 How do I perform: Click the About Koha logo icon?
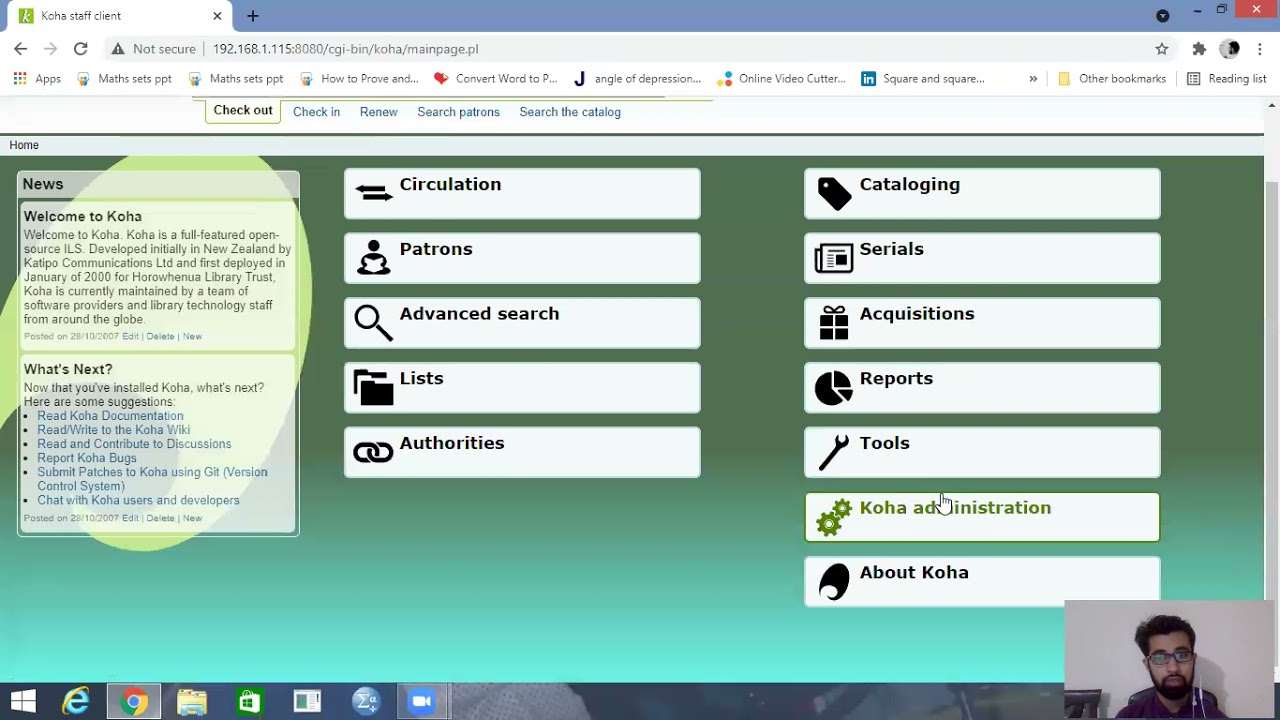(834, 582)
